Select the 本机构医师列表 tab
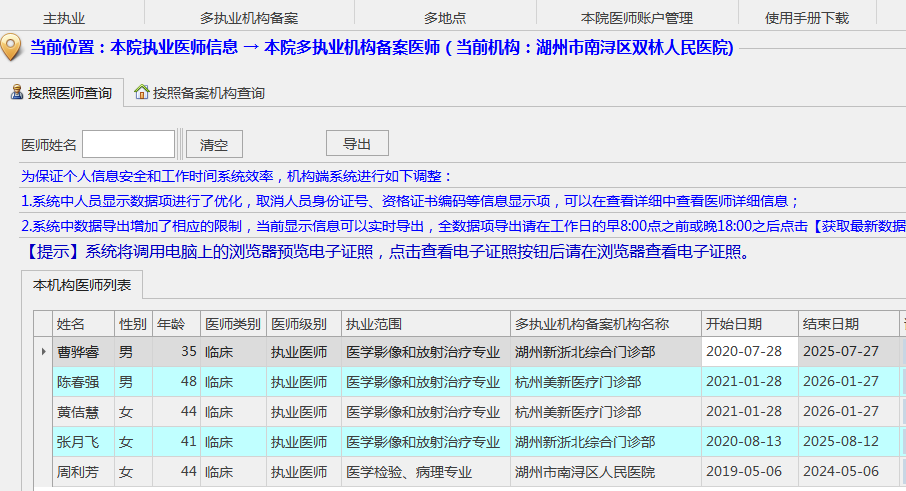Viewport: 906px width, 491px height. pyautogui.click(x=82, y=285)
